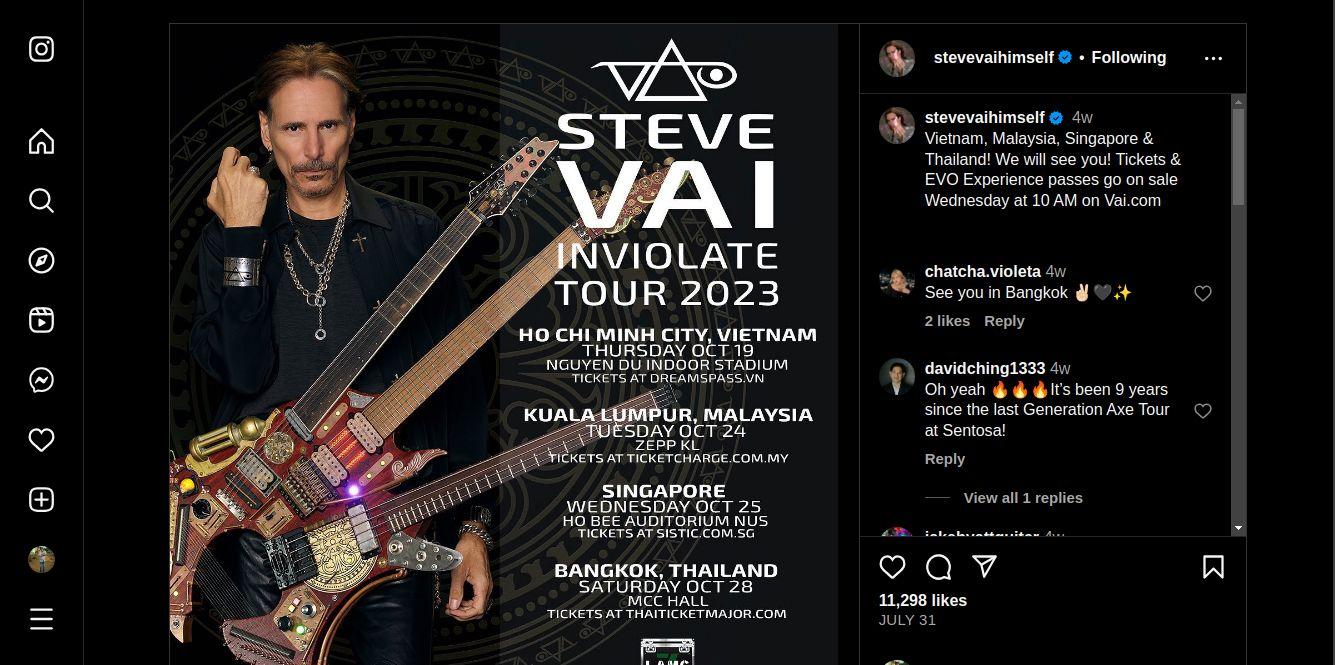1335x665 pixels.
Task: Open the Search magnifier in sidebar
Action: (41, 201)
